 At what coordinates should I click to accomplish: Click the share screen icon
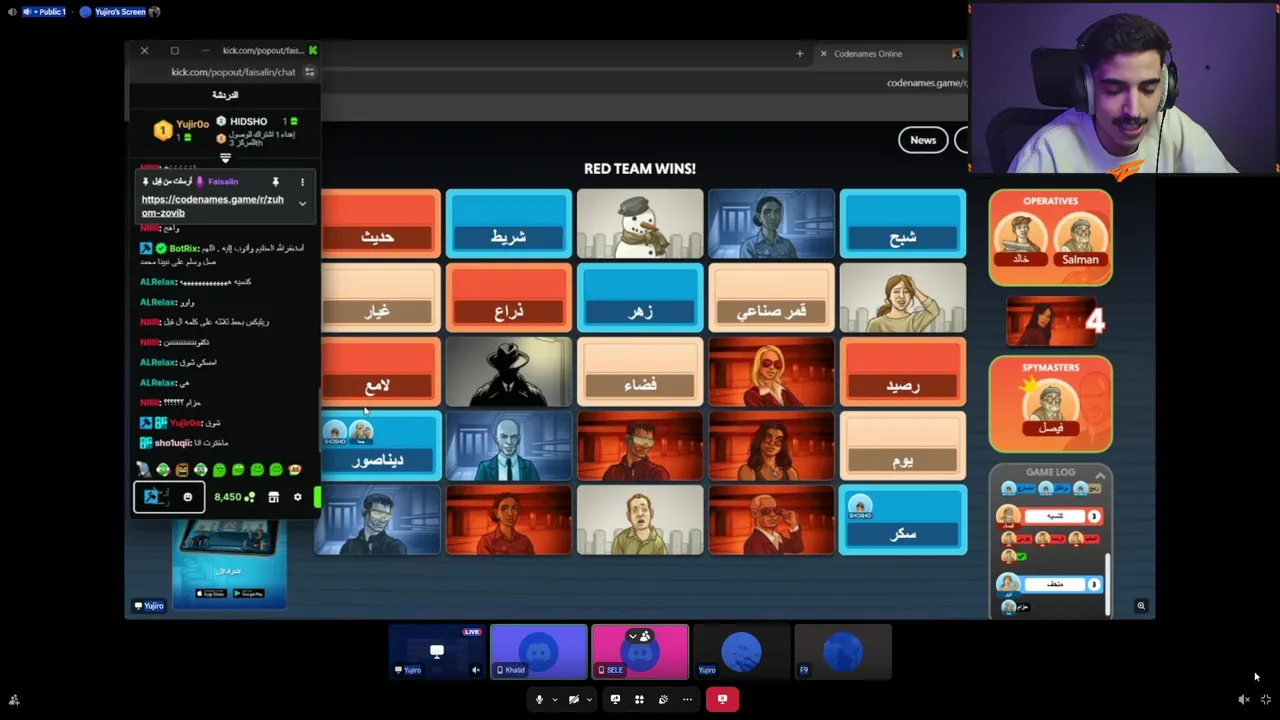click(615, 699)
